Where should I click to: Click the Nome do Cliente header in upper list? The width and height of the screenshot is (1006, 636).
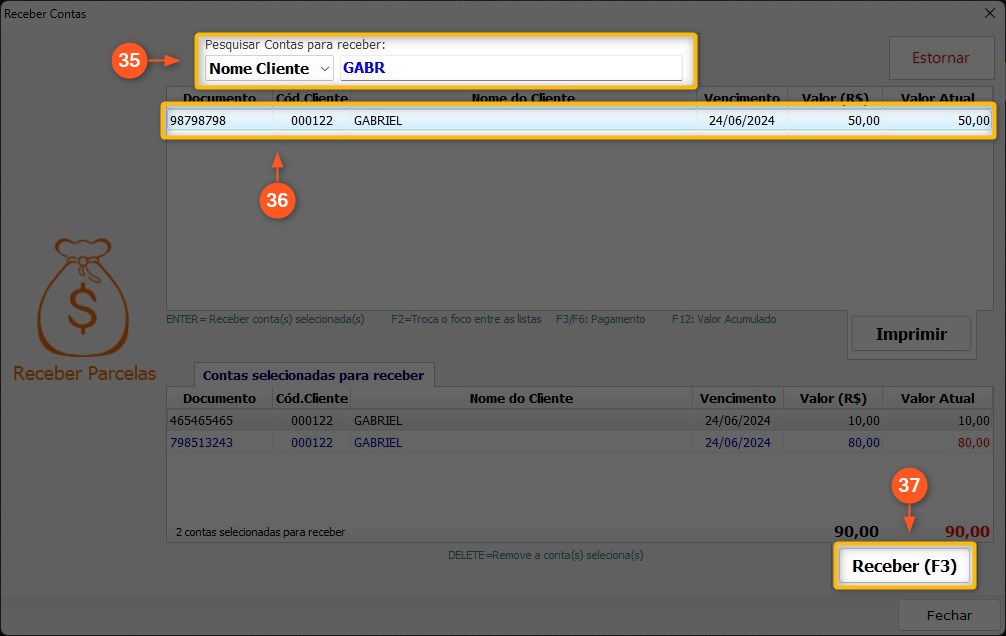coord(522,98)
